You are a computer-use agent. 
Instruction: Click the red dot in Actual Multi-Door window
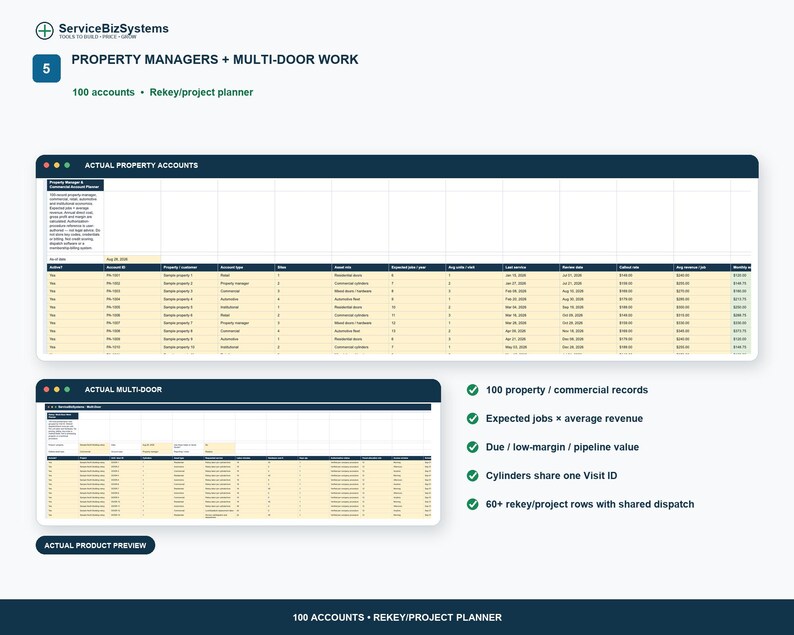tap(47, 389)
